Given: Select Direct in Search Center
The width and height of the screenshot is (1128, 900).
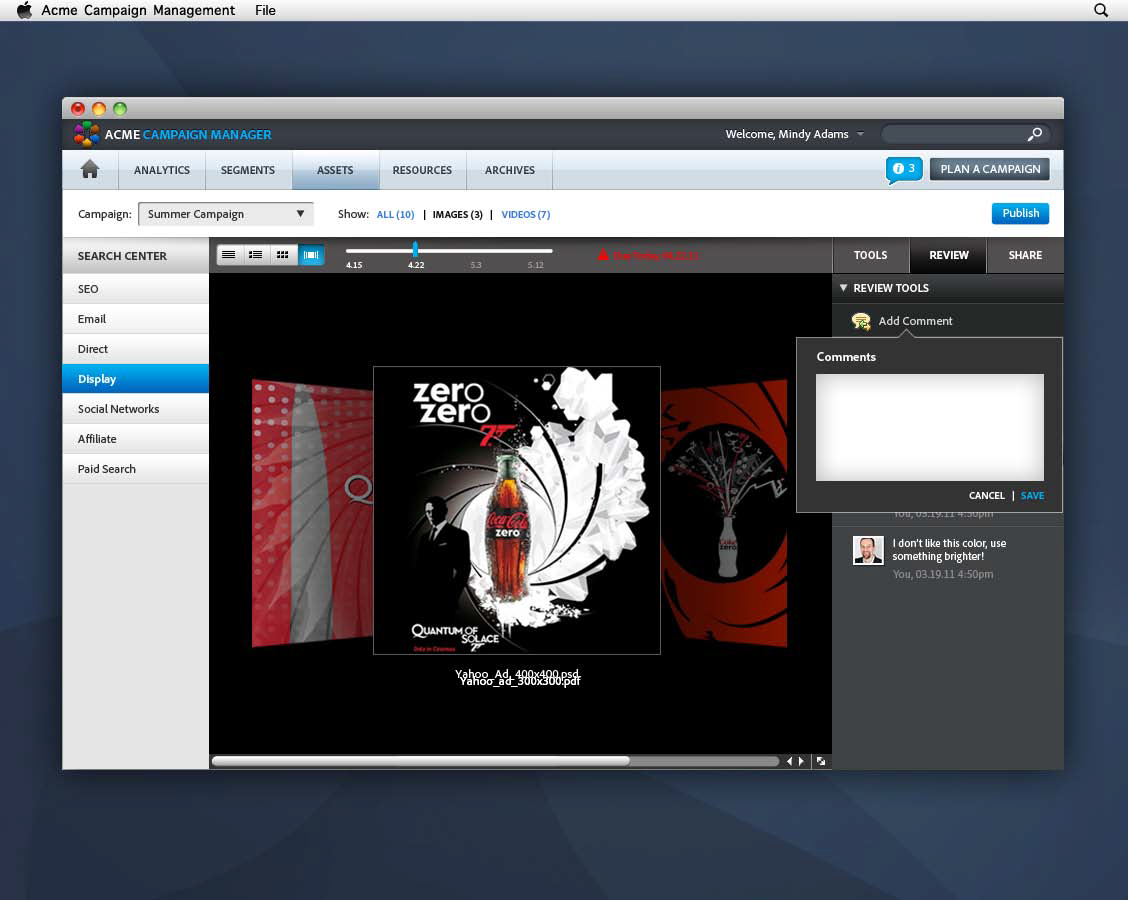Looking at the screenshot, I should [136, 349].
